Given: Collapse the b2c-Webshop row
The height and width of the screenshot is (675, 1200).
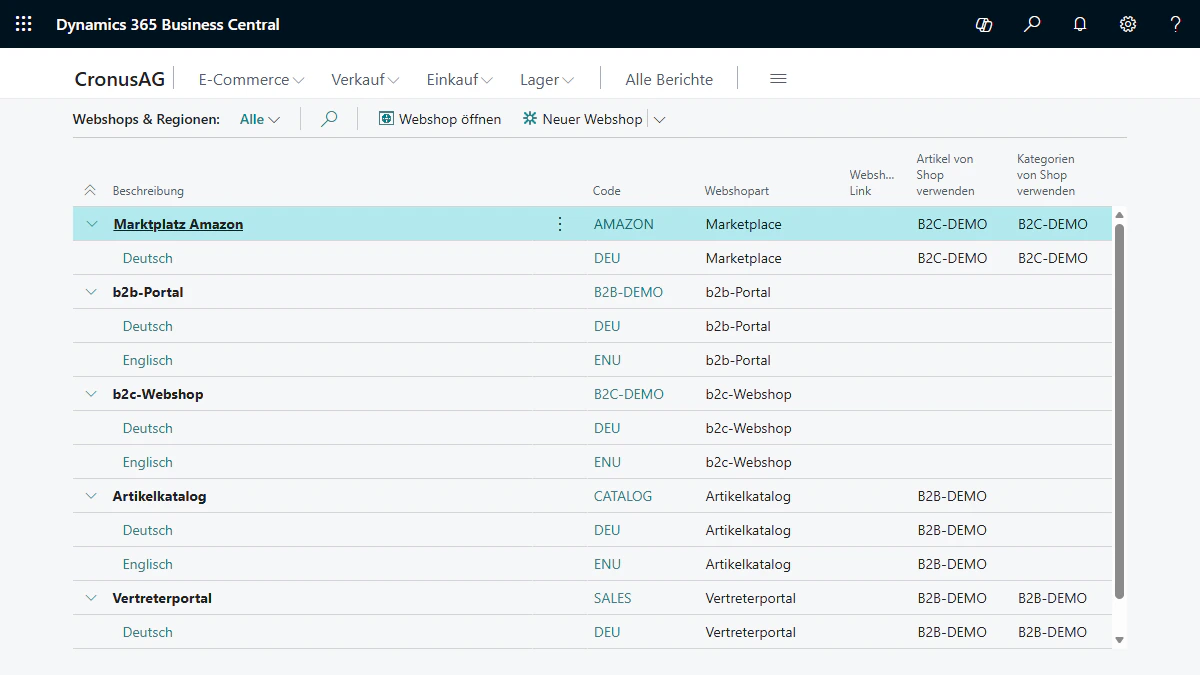Looking at the screenshot, I should click(92, 394).
